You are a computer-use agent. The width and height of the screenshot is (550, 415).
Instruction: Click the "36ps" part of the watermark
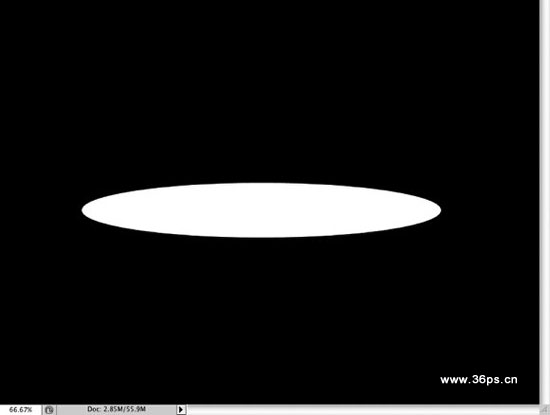click(485, 380)
